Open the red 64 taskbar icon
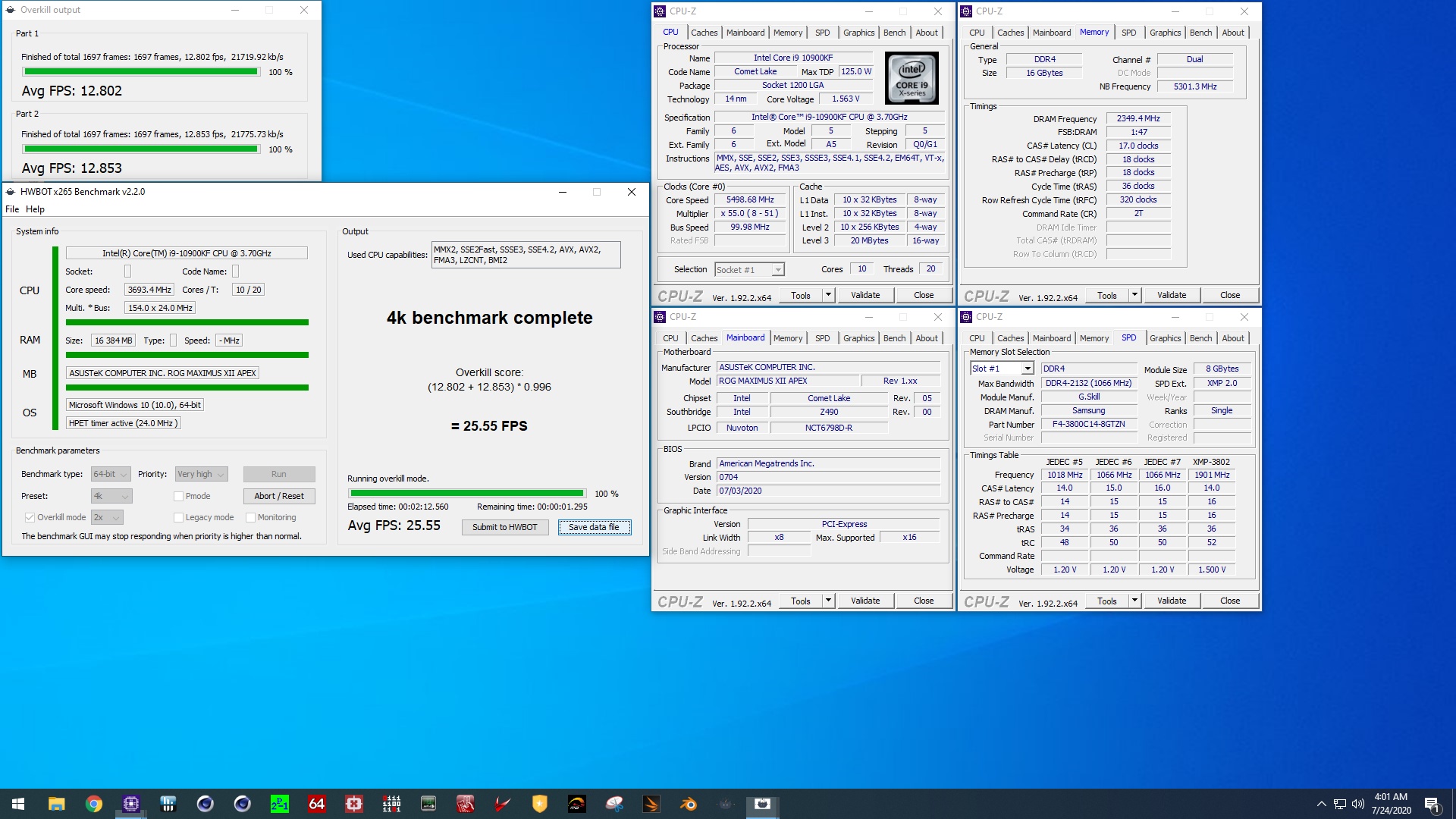The width and height of the screenshot is (1456, 819). point(316,804)
